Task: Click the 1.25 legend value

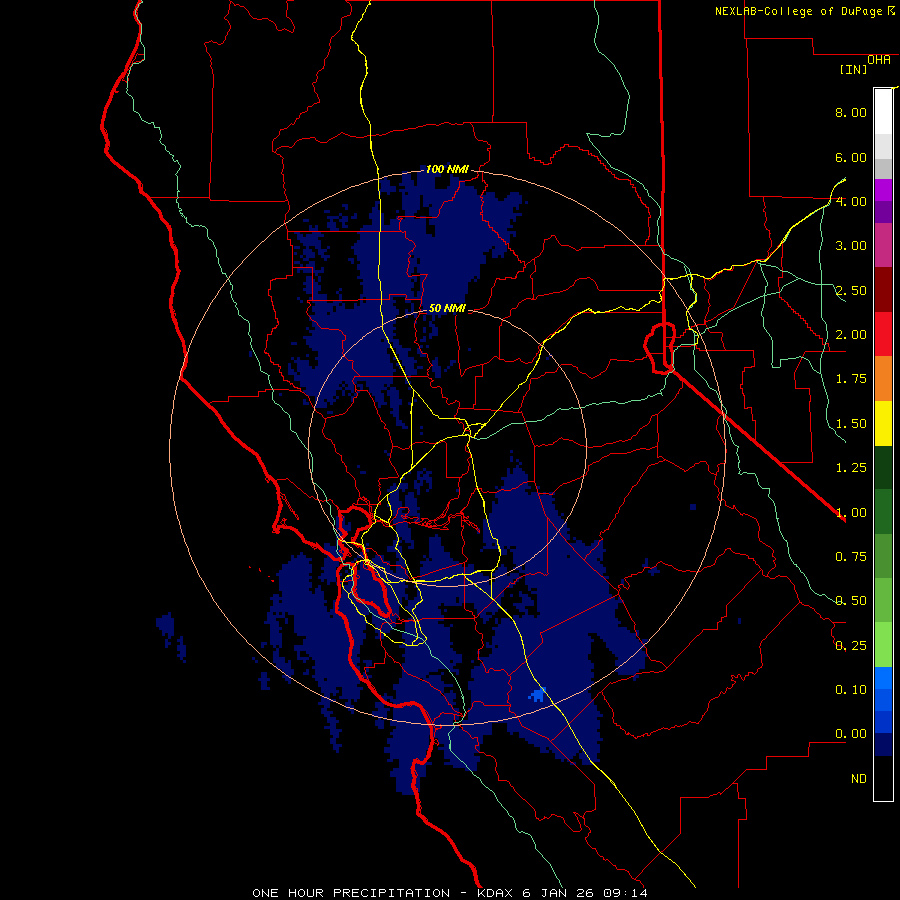Action: tap(851, 468)
